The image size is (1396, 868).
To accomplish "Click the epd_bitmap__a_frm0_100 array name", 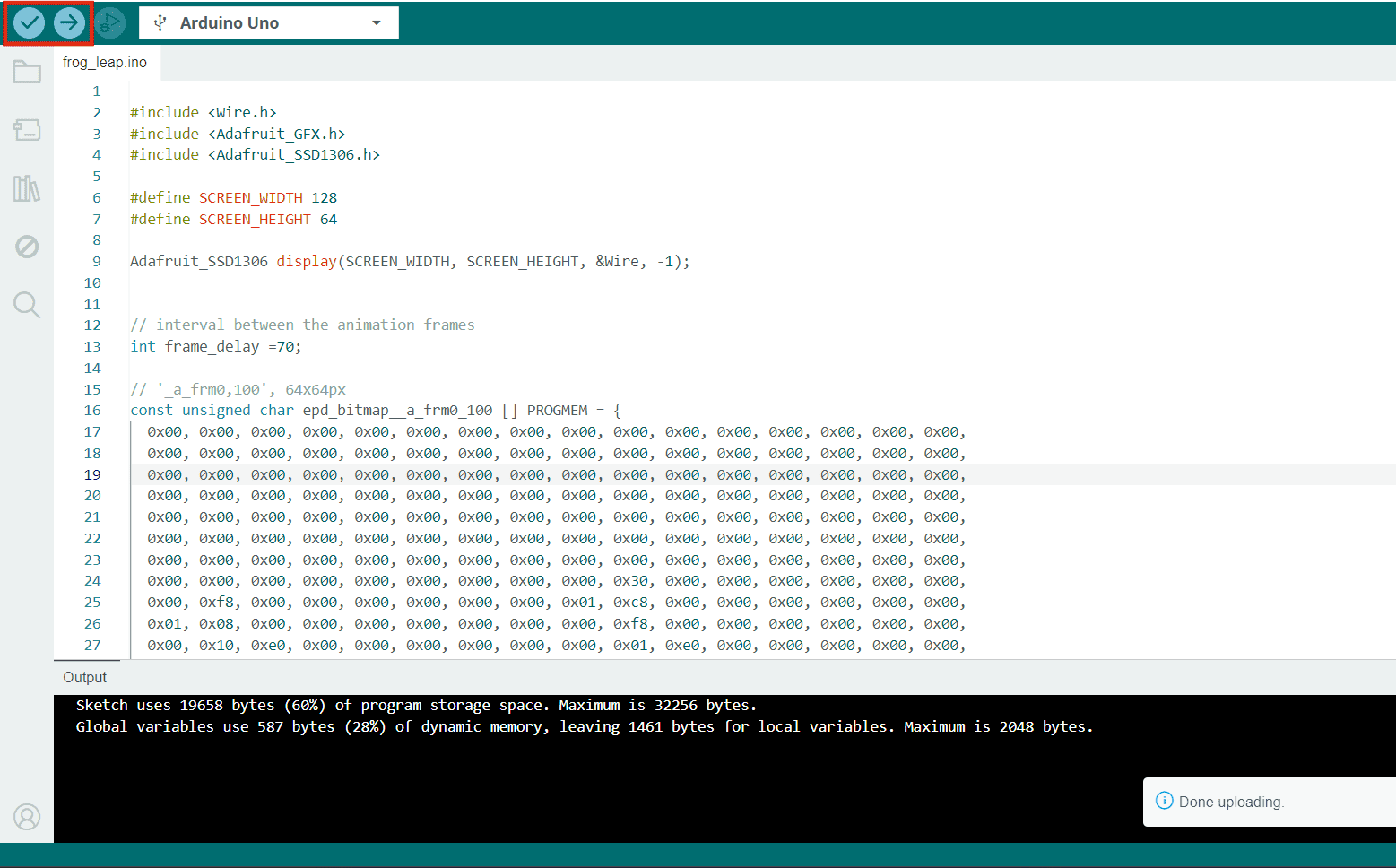I will point(397,411).
